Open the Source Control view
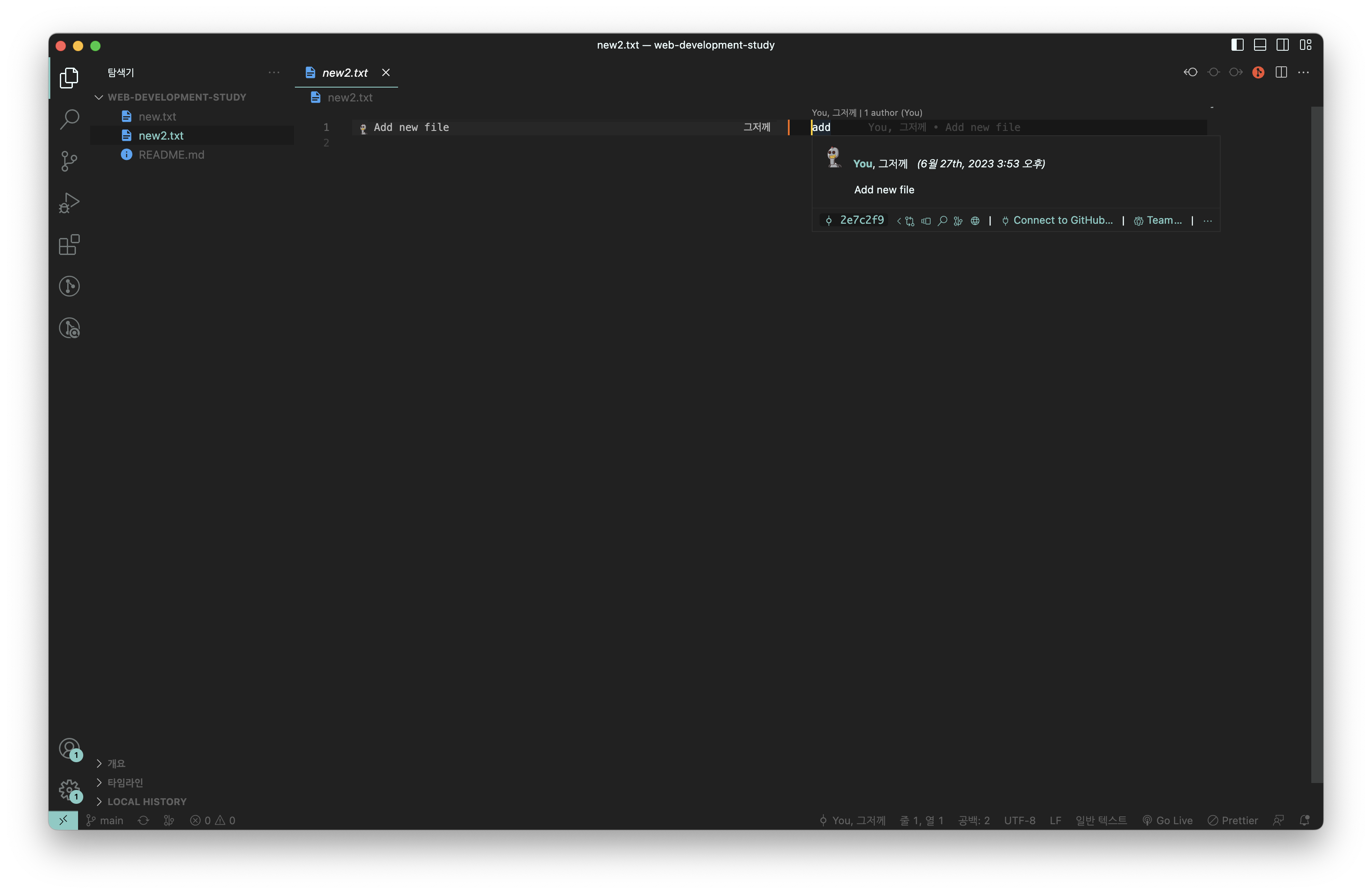 coord(69,161)
